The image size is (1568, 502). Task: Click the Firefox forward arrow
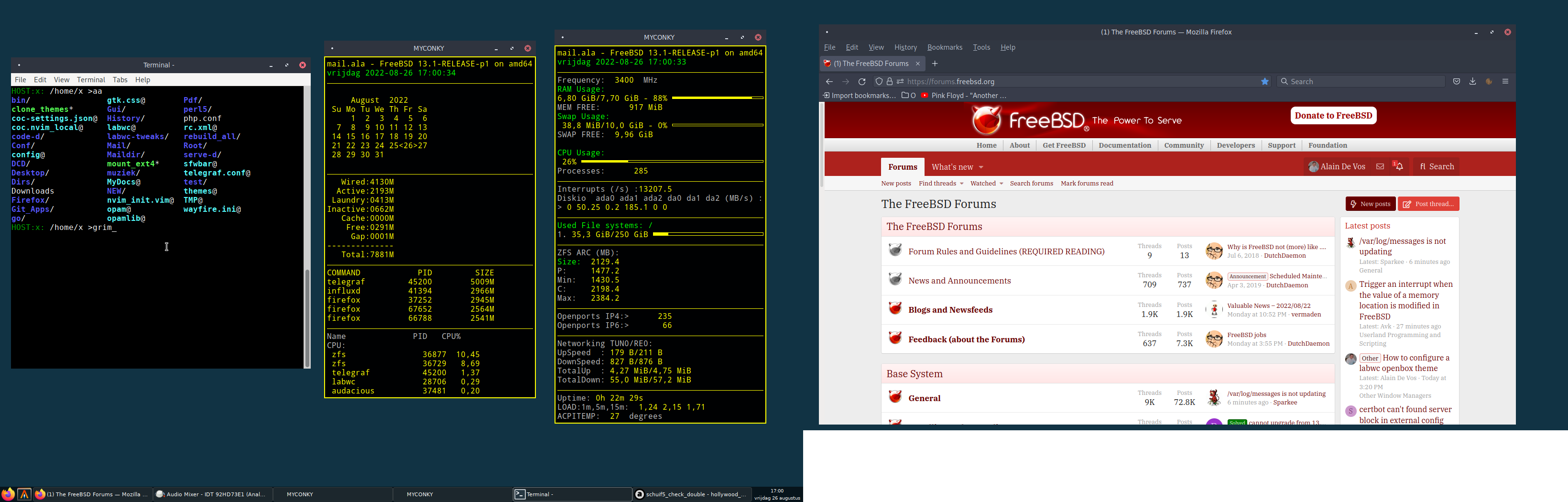(x=846, y=82)
